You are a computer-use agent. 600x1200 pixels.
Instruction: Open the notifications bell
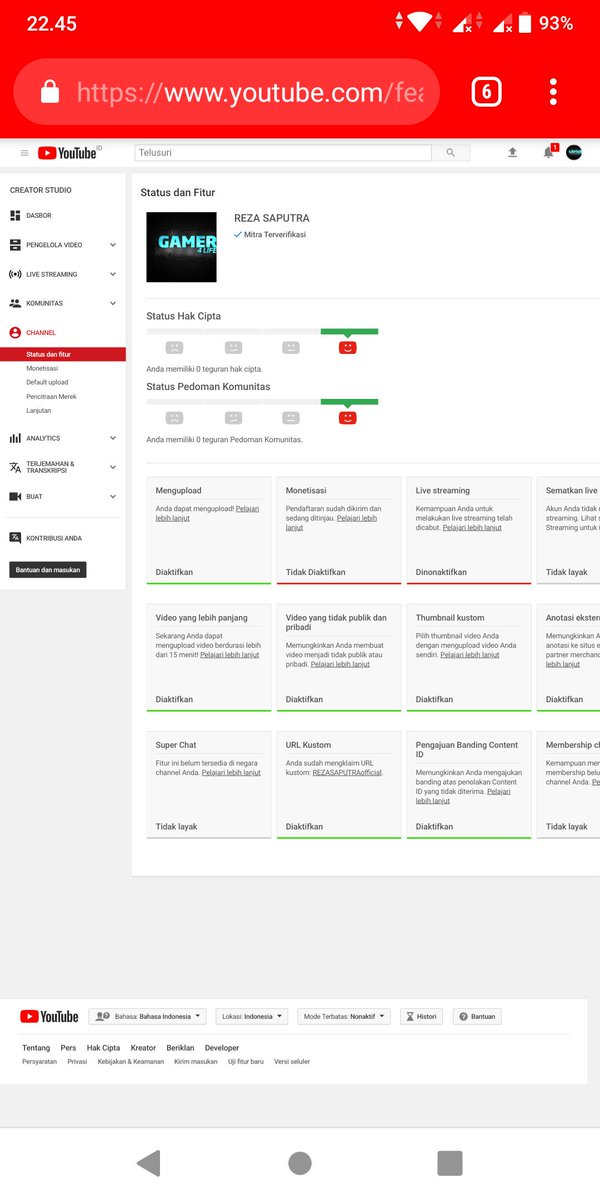pyautogui.click(x=548, y=152)
